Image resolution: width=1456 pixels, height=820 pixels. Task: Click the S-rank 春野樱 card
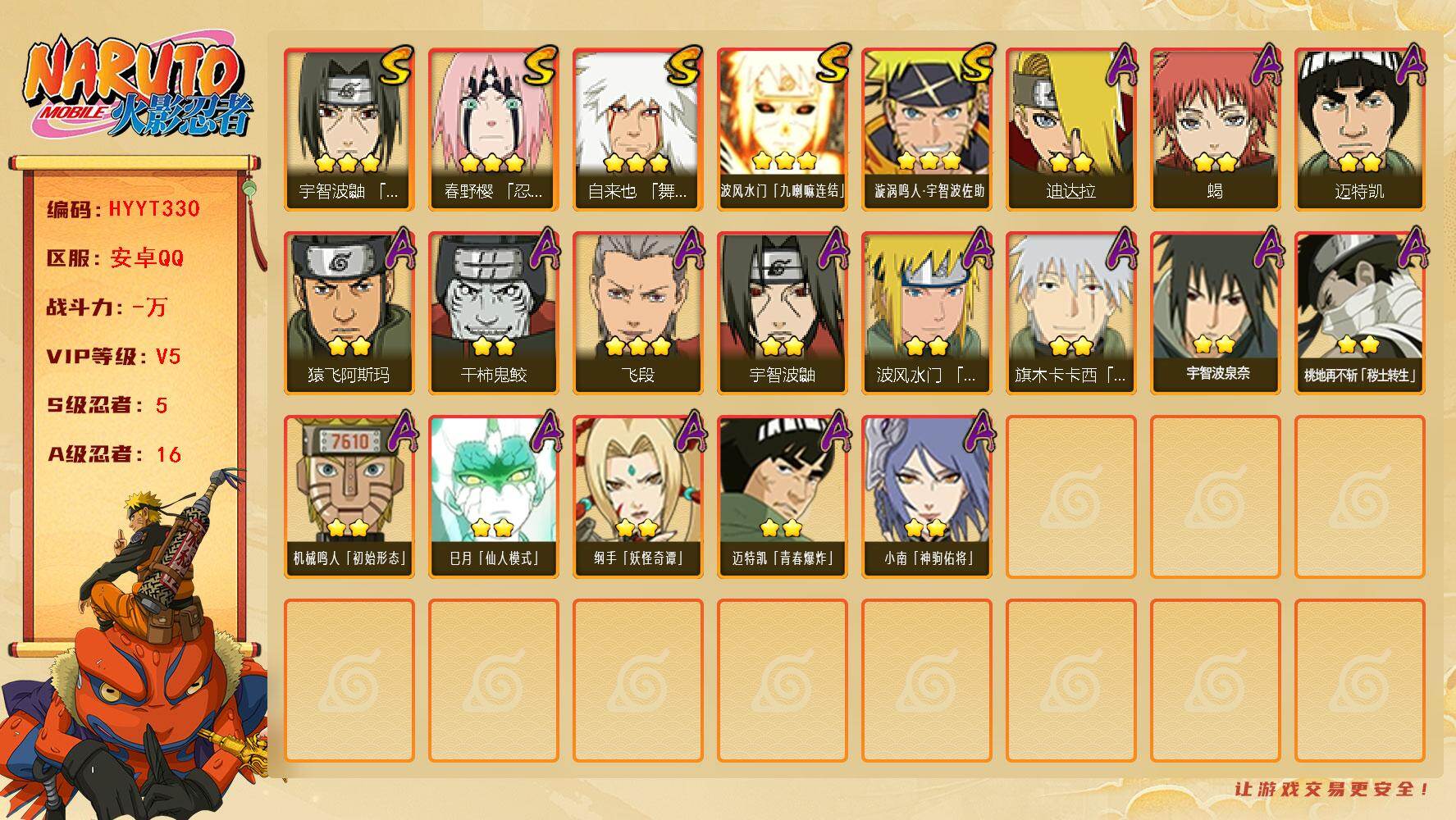click(493, 130)
